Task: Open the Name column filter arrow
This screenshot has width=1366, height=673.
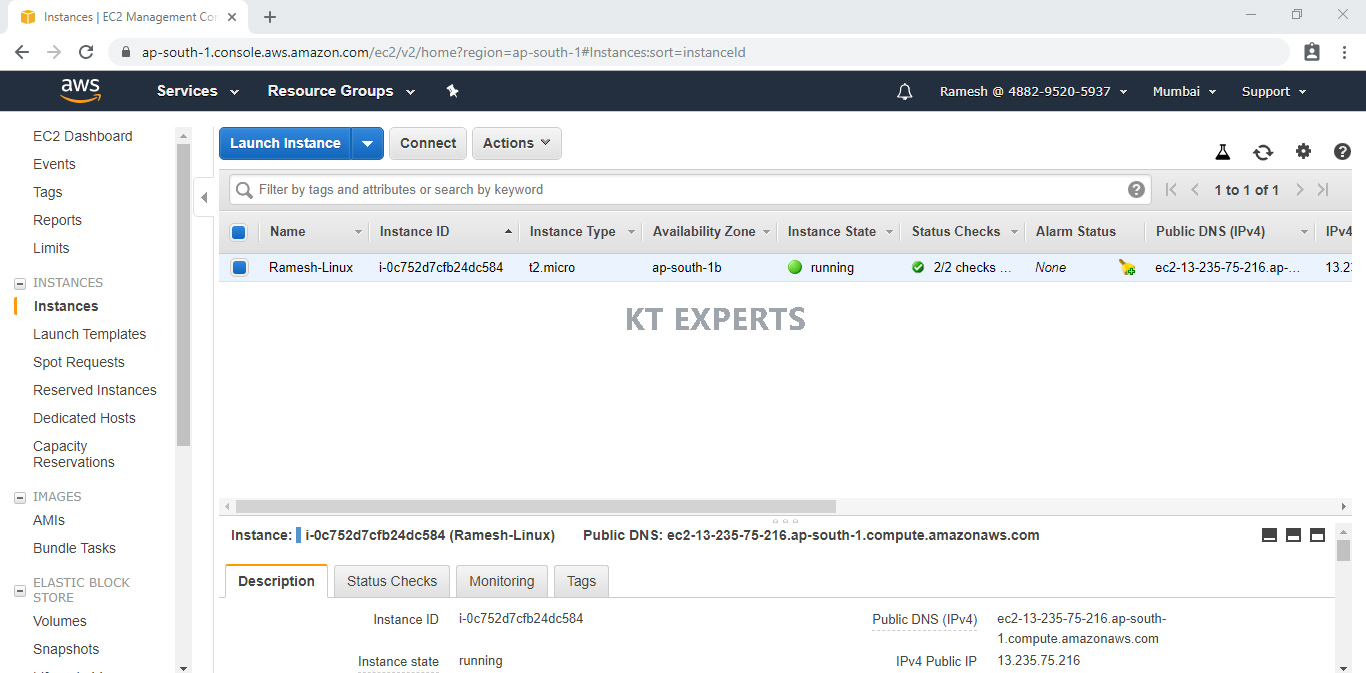Action: 358,232
